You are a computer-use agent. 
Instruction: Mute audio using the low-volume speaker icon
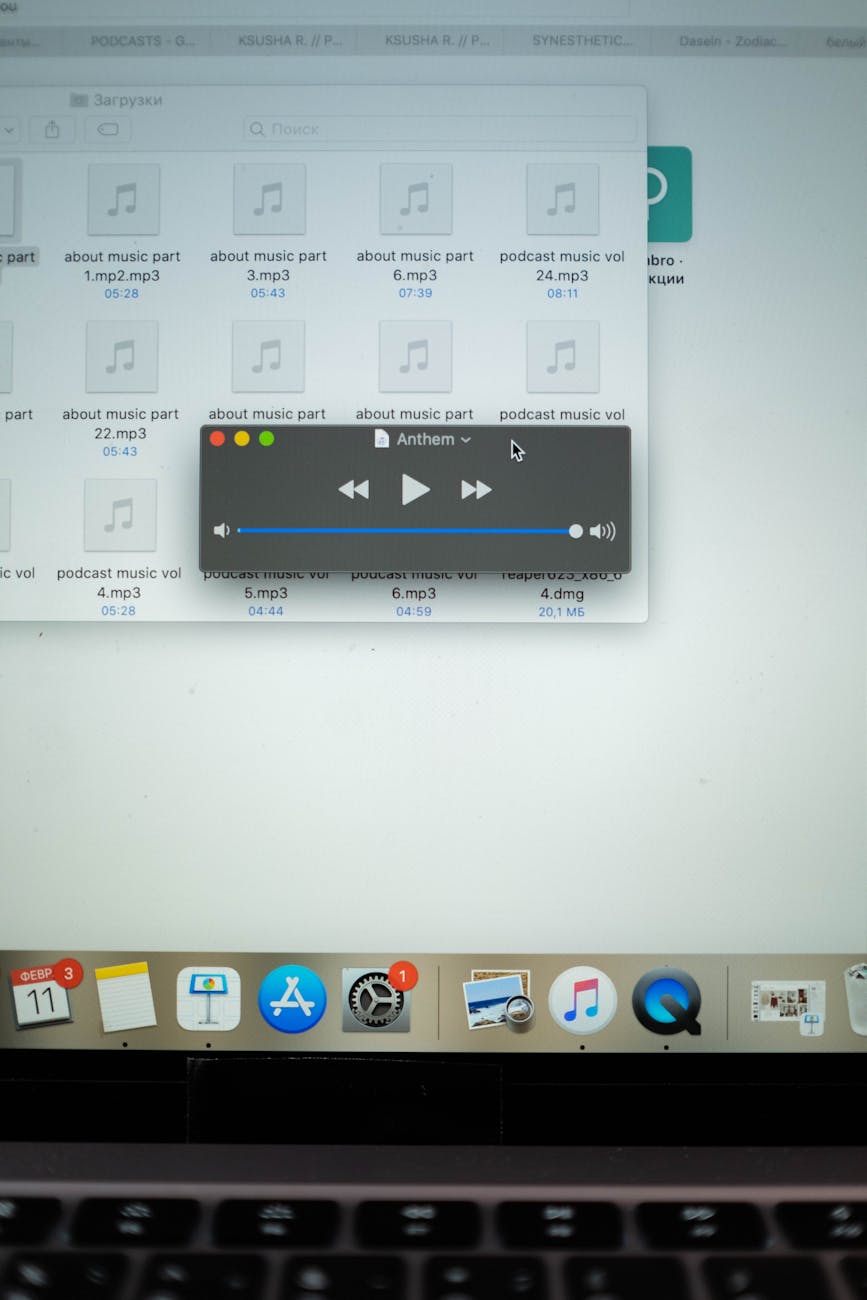tap(221, 530)
